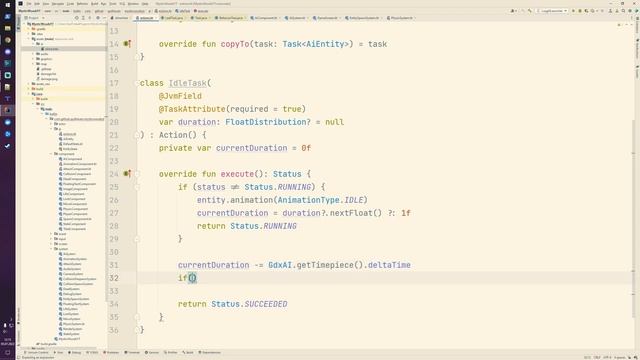Screen dimensions: 640x360
Task: Open the Profiler tool window
Action: pyautogui.click(x=171, y=352)
